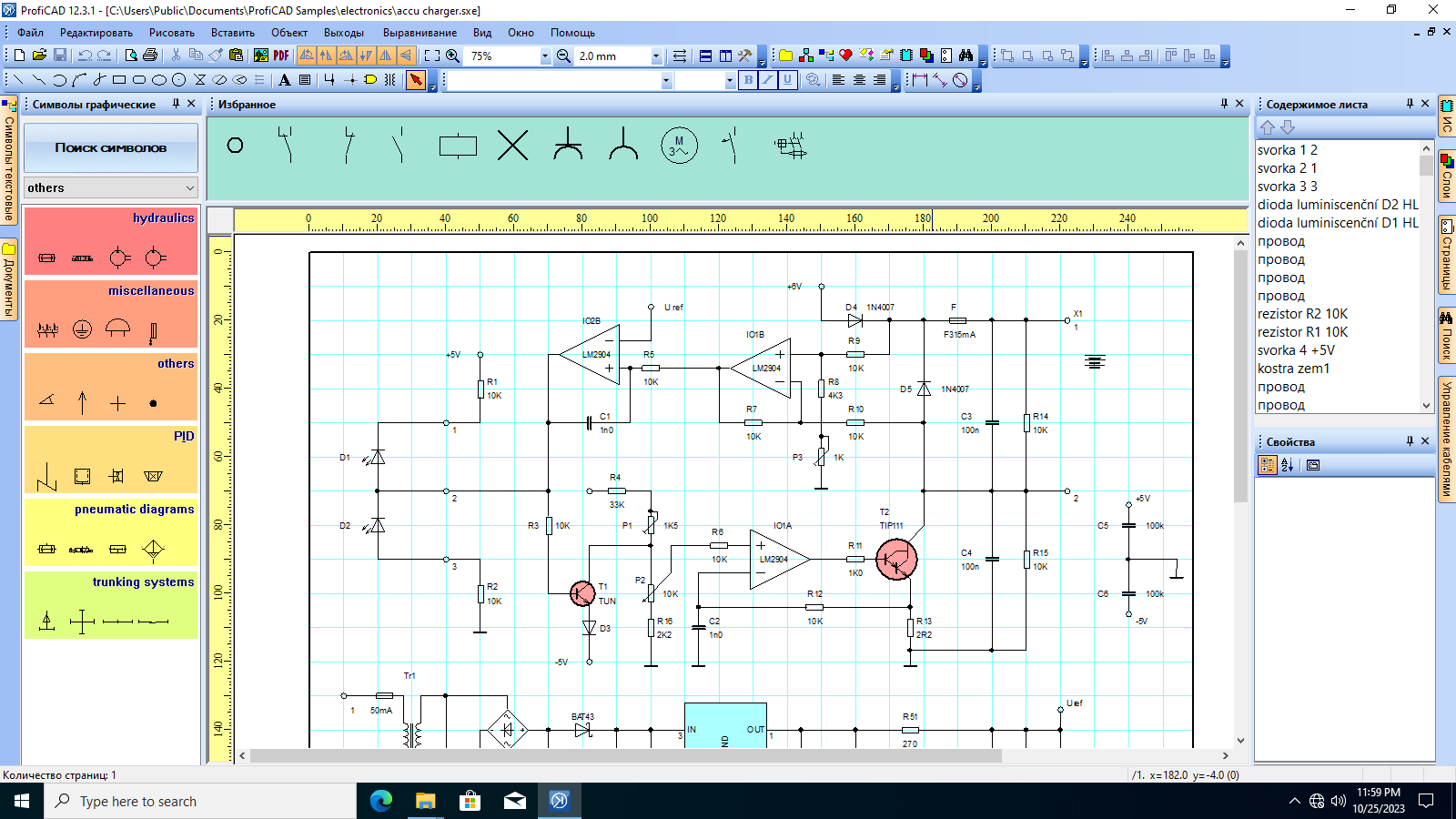Click the PDF export icon

[x=281, y=56]
